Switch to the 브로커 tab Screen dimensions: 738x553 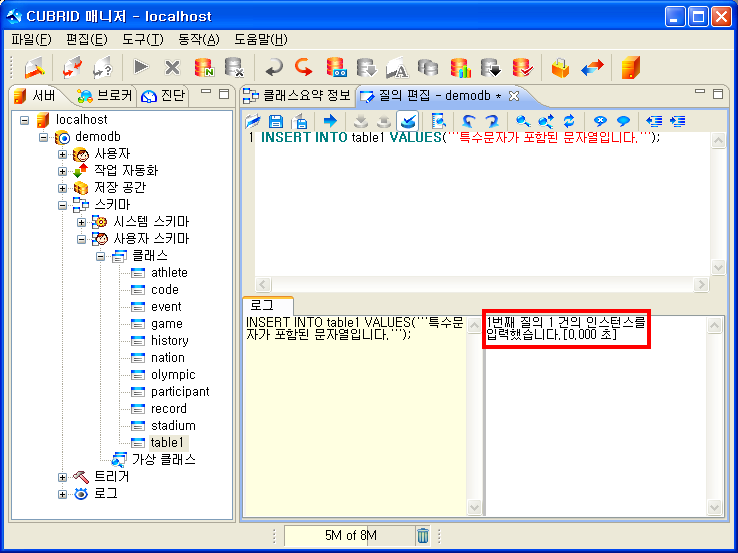click(104, 96)
